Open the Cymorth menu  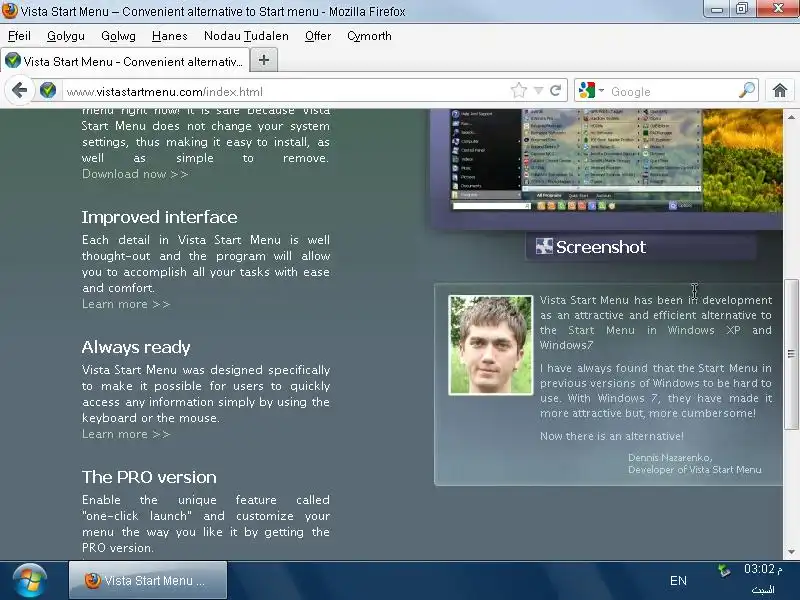[369, 36]
